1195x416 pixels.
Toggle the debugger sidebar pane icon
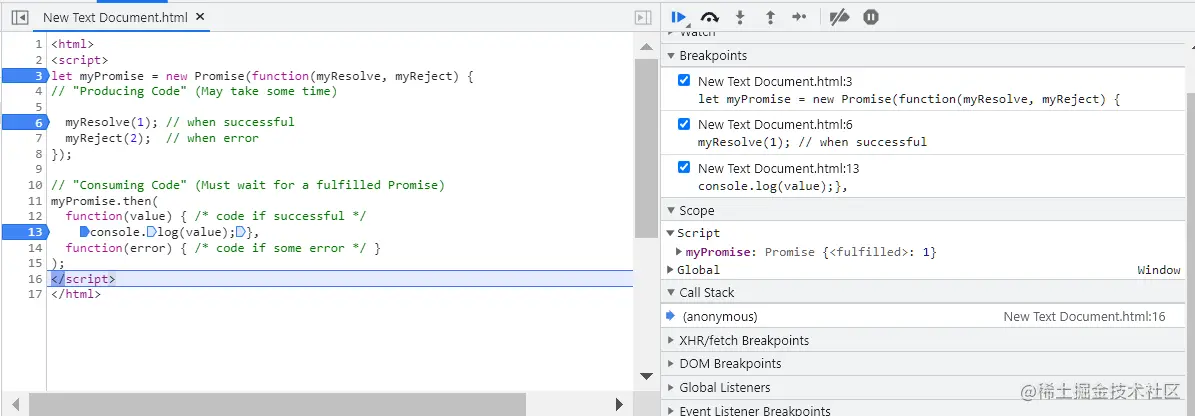[643, 17]
